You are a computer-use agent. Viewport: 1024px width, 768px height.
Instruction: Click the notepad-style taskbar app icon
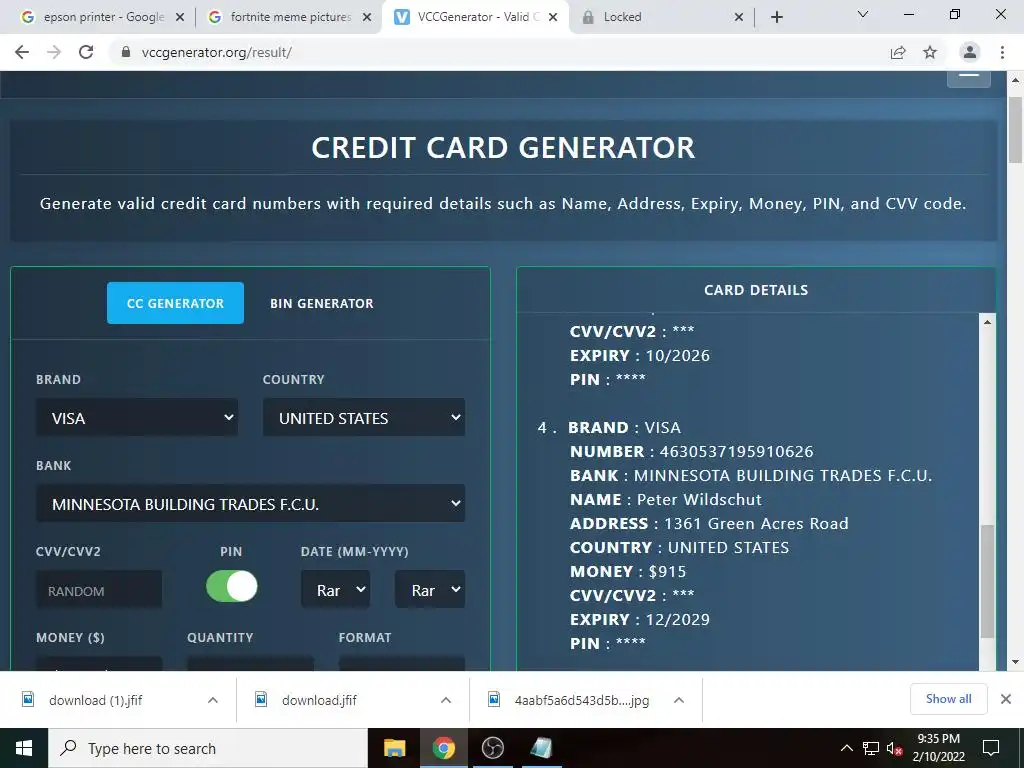coord(541,748)
